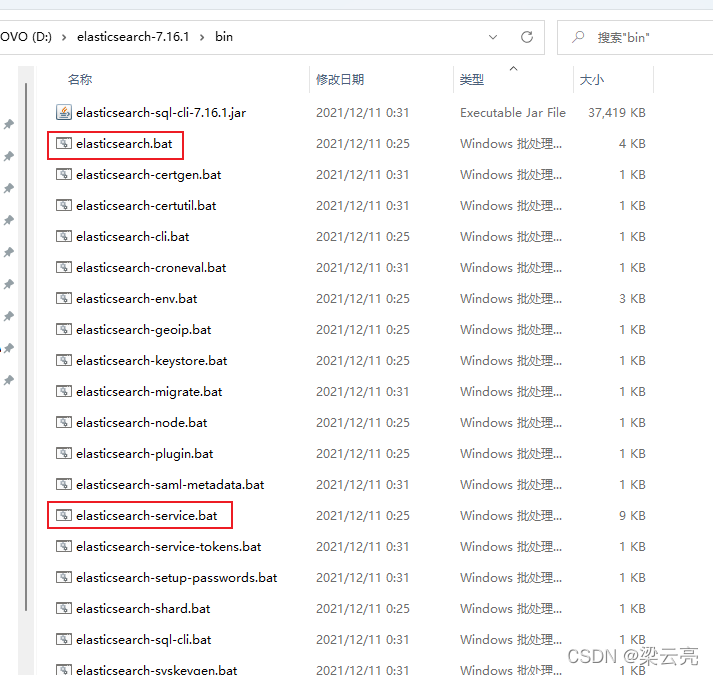Click the elasticsearch-cli.bat file icon
713x675 pixels.
pyautogui.click(x=64, y=236)
